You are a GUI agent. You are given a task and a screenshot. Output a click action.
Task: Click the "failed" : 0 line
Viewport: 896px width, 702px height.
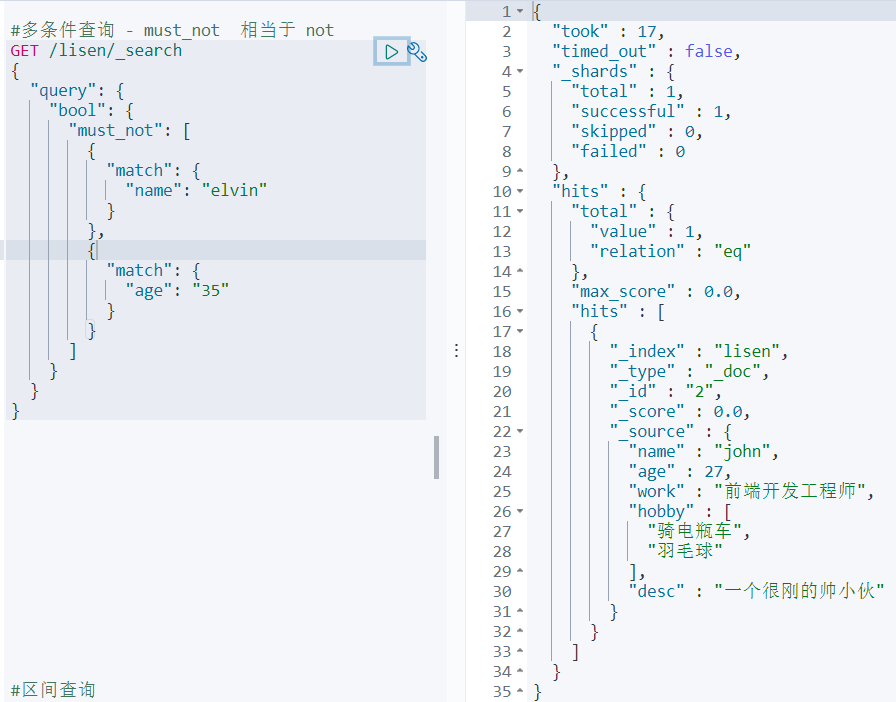point(628,151)
